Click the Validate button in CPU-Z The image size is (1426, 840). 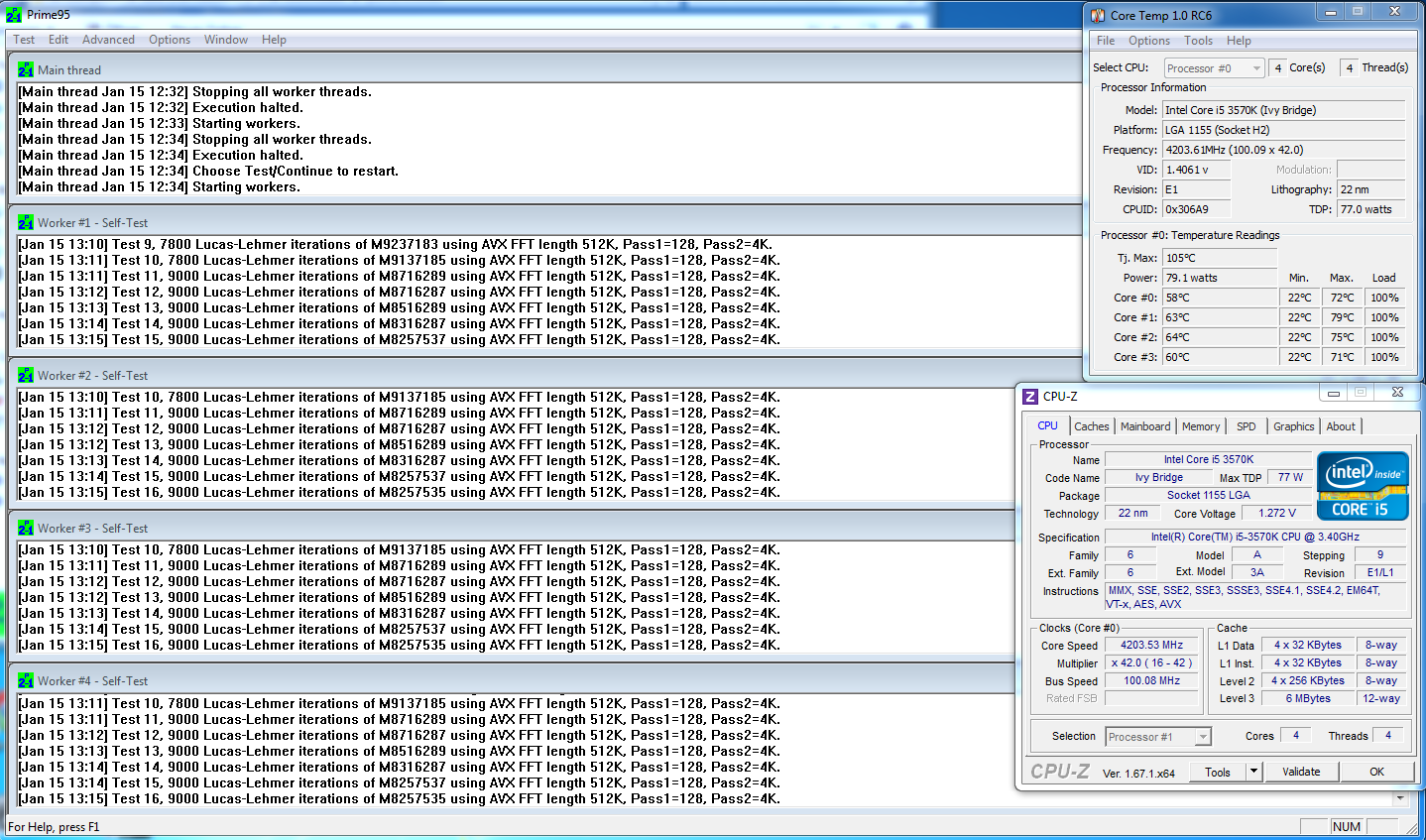tap(1301, 772)
